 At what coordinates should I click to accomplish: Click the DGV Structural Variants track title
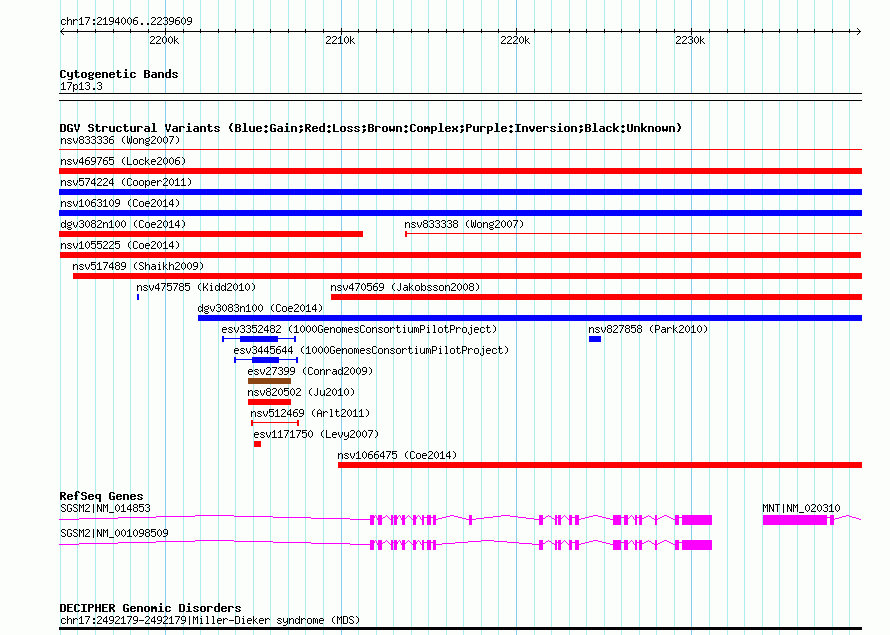point(371,128)
